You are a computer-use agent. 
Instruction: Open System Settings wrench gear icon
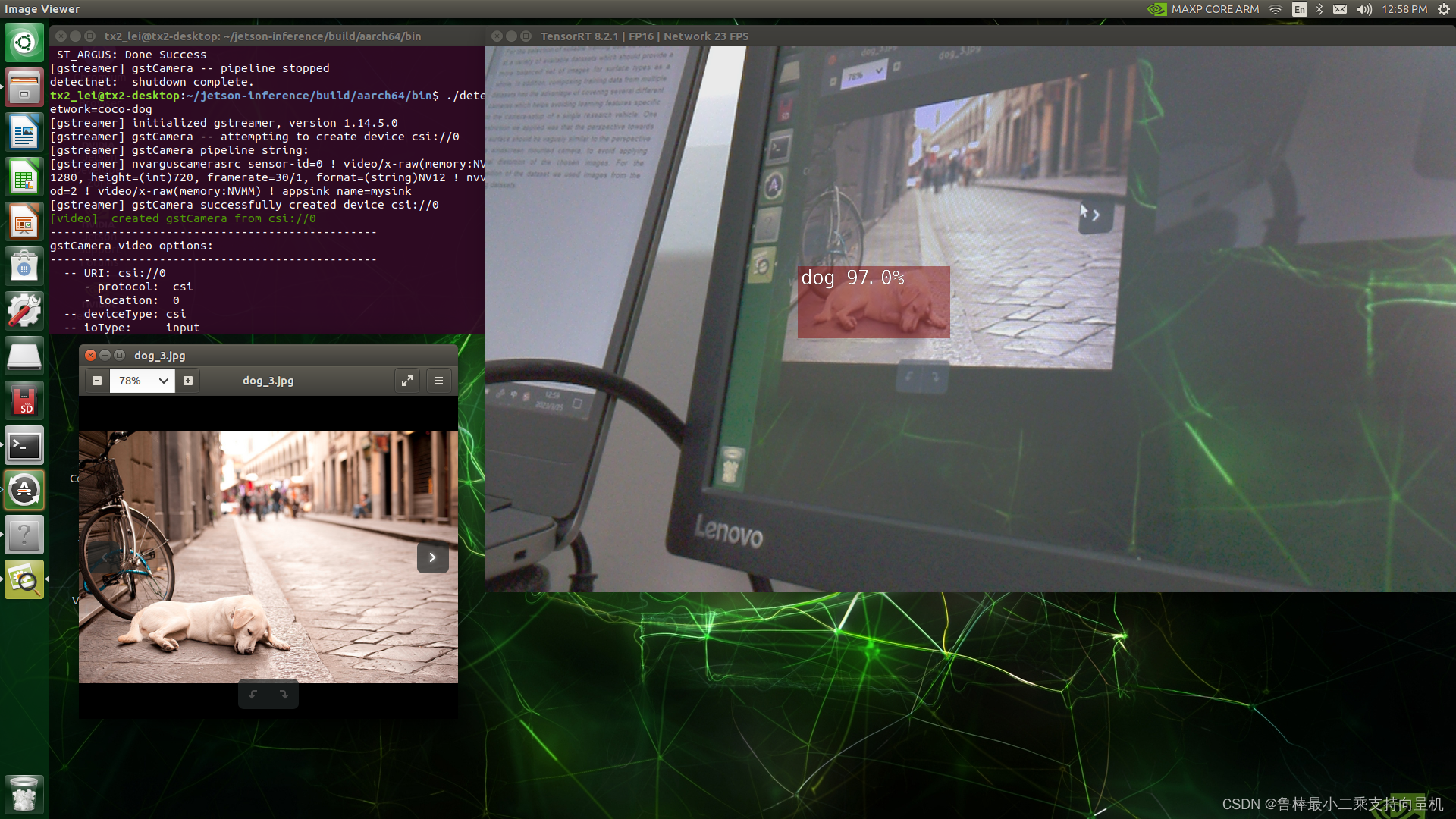coord(24,312)
